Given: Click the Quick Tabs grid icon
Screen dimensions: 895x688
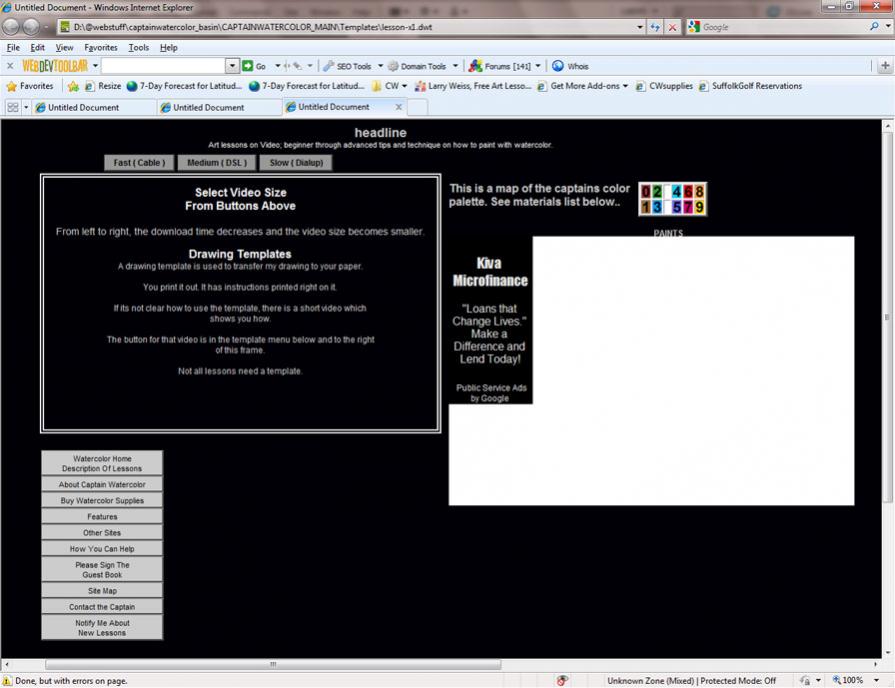Looking at the screenshot, I should click(x=13, y=107).
